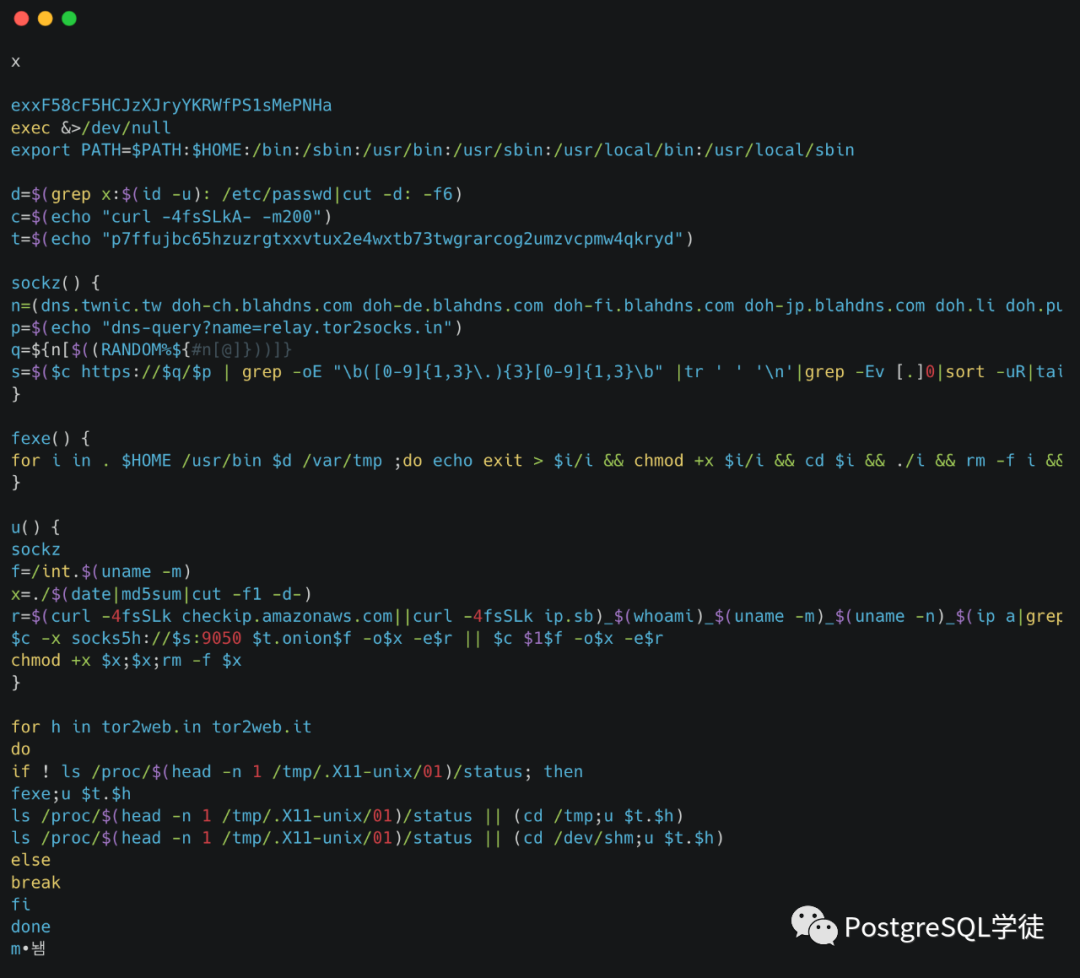The width and height of the screenshot is (1080, 978).
Task: Select the string "exxF58cF5HCJzXJryYKRWfPS1sMePNHa"
Action: (x=172, y=105)
